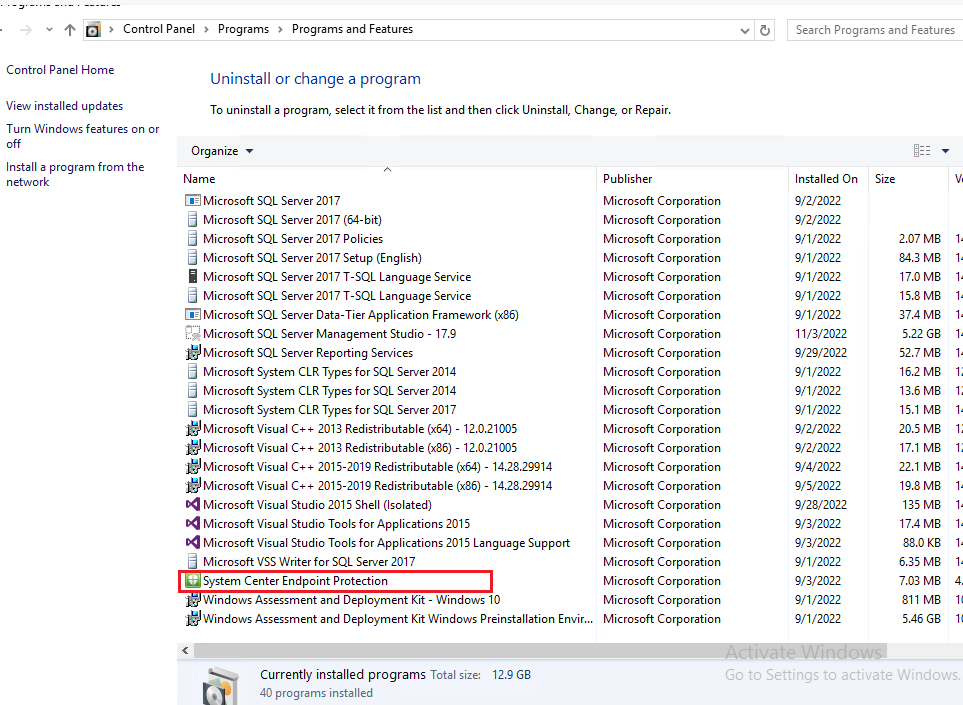The image size is (963, 705).
Task: Click Programs breadcrumb
Action: click(x=243, y=29)
